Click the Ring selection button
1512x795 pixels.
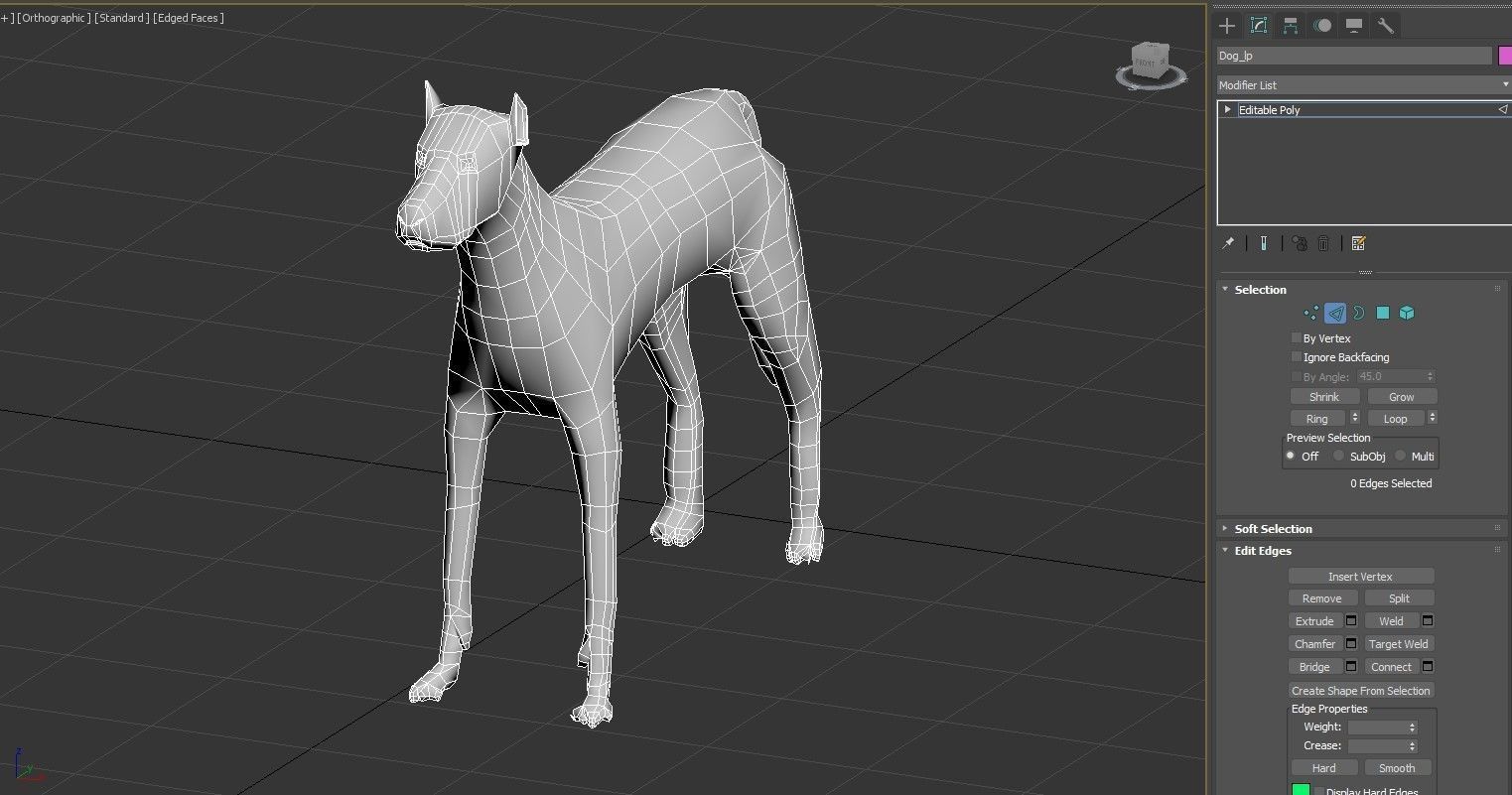click(1317, 419)
